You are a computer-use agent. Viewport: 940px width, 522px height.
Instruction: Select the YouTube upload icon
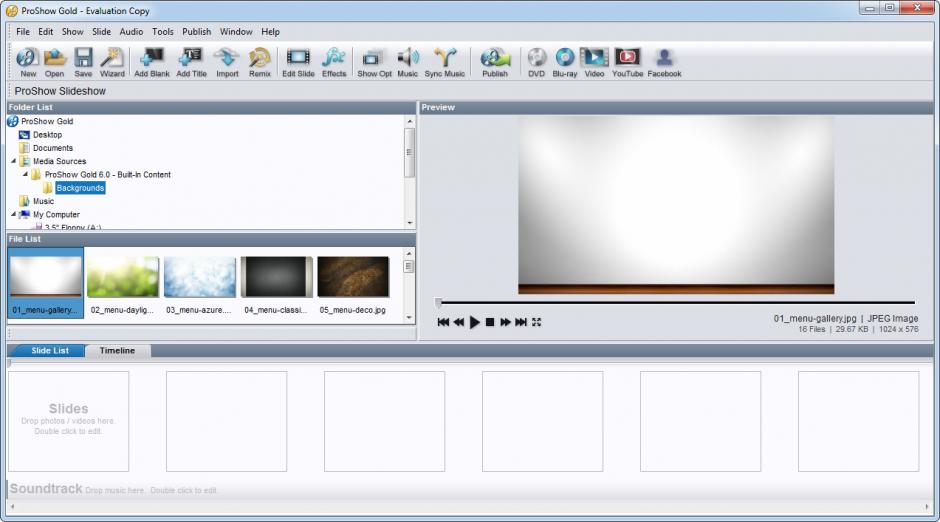(627, 62)
